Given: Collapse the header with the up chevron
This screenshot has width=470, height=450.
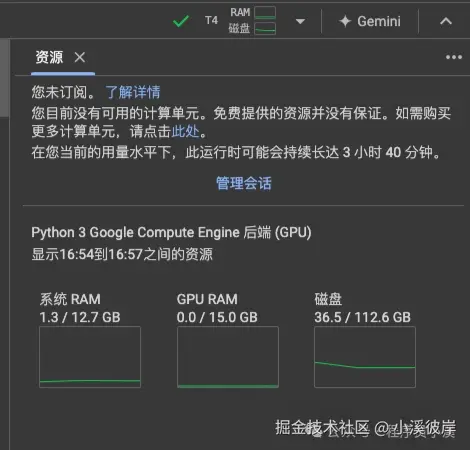Looking at the screenshot, I should (446, 21).
